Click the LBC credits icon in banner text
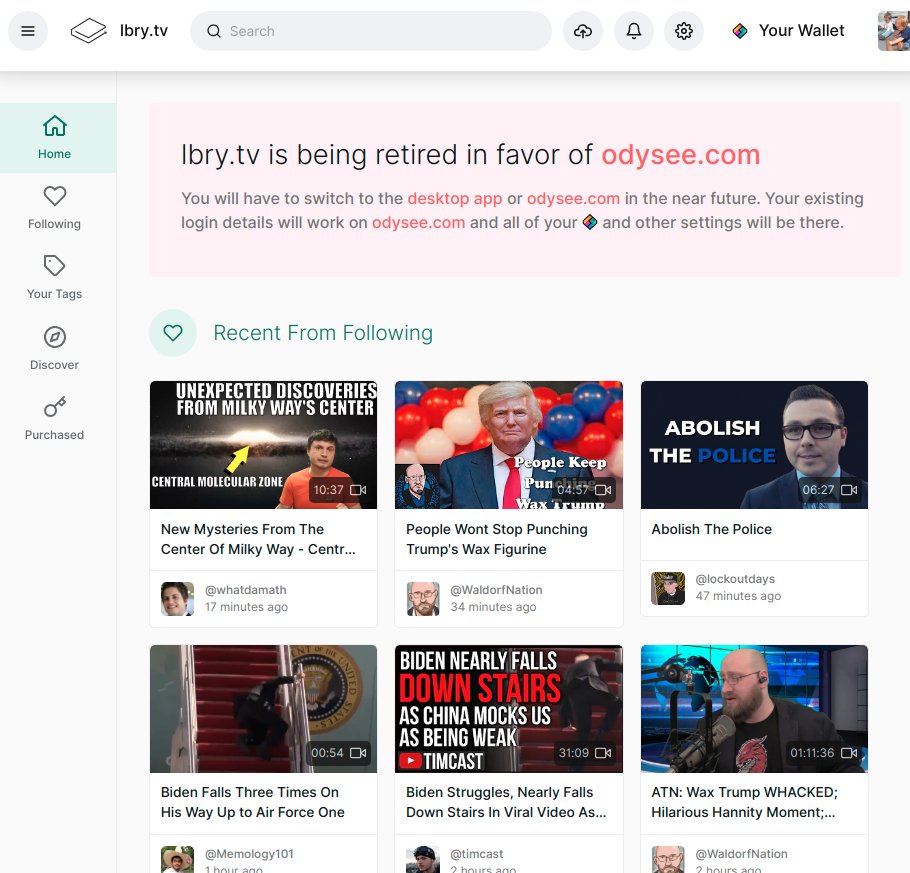The height and width of the screenshot is (873, 910). click(590, 222)
